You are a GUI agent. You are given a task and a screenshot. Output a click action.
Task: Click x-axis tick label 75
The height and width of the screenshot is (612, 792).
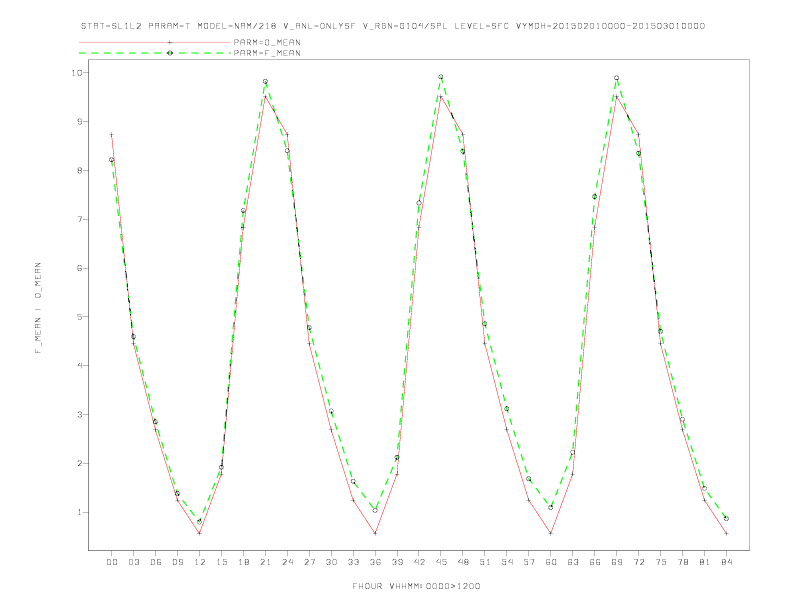pos(661,562)
